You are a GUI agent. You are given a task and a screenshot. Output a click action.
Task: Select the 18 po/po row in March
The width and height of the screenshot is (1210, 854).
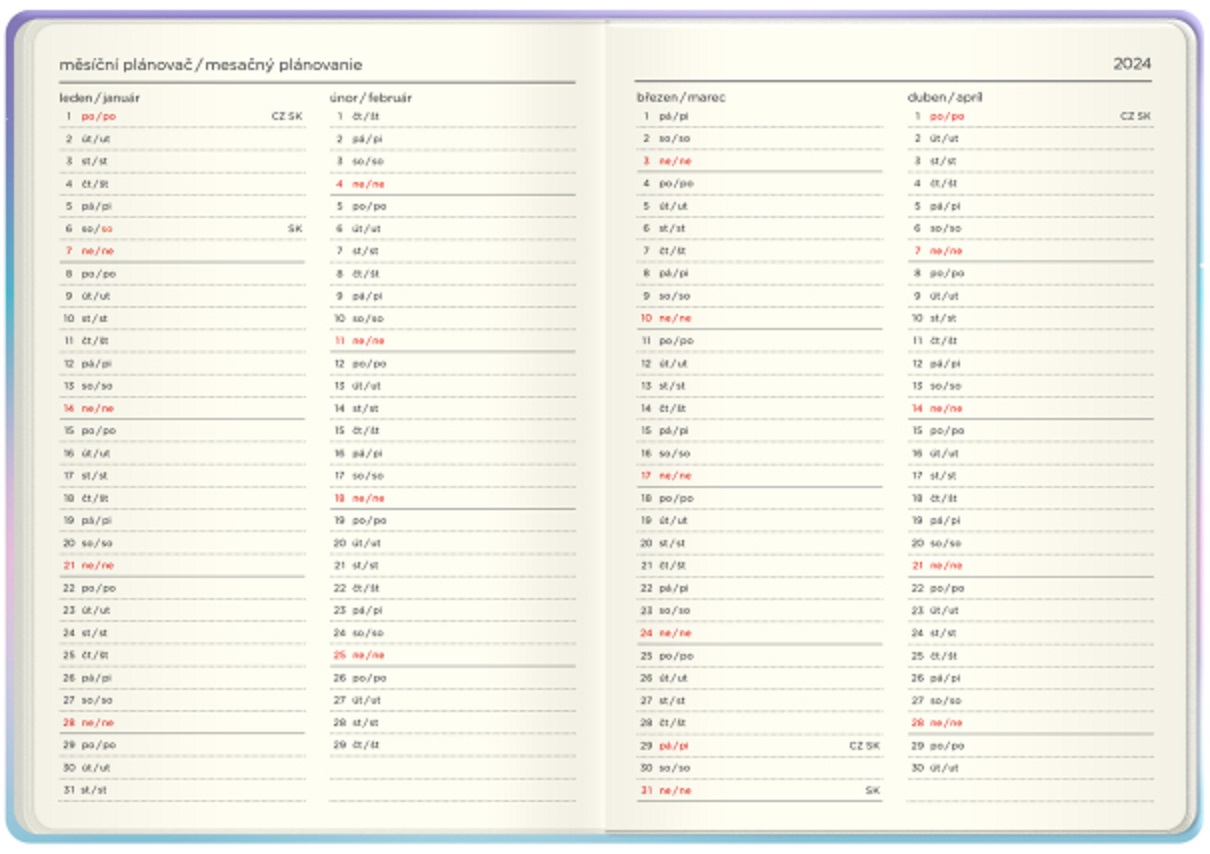click(760, 498)
